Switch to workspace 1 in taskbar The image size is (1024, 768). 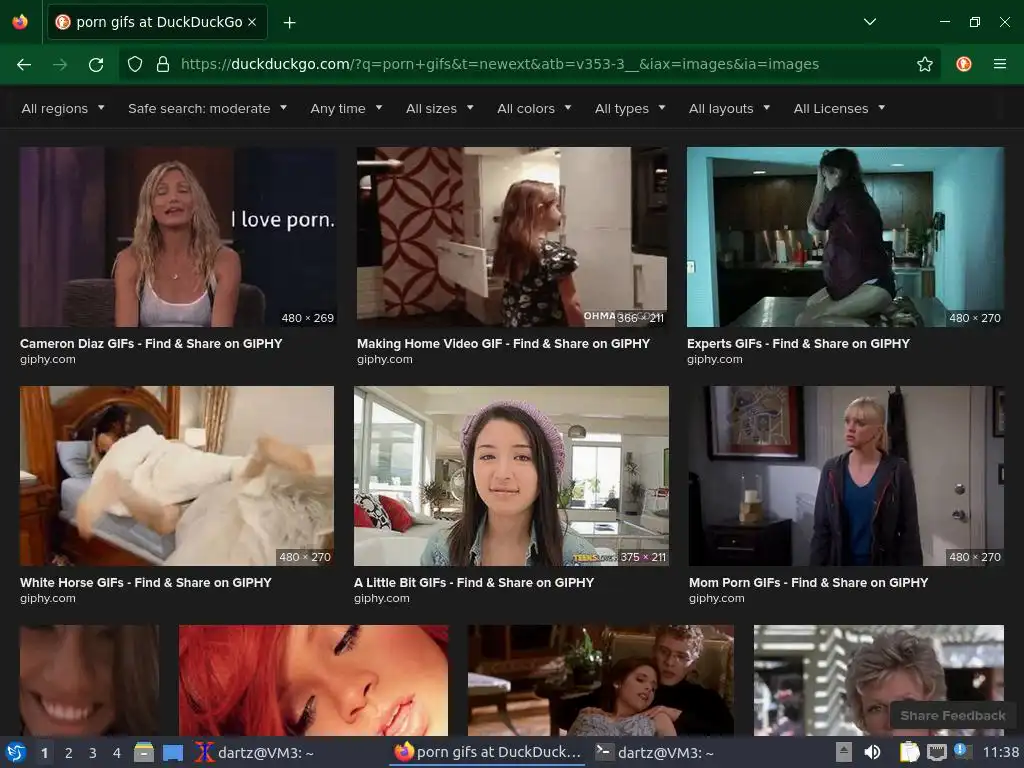pyautogui.click(x=44, y=753)
